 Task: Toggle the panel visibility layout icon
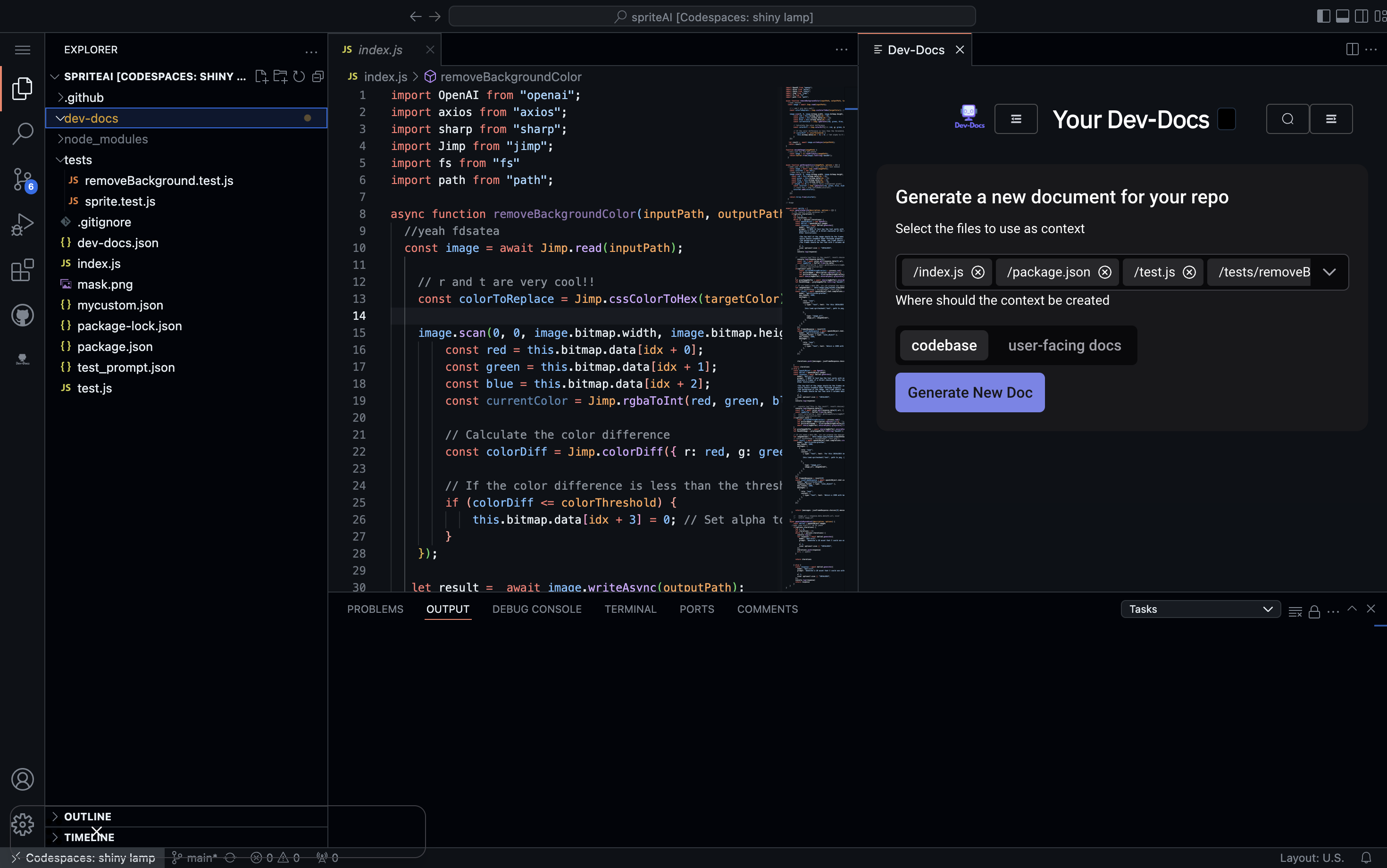pos(1342,16)
